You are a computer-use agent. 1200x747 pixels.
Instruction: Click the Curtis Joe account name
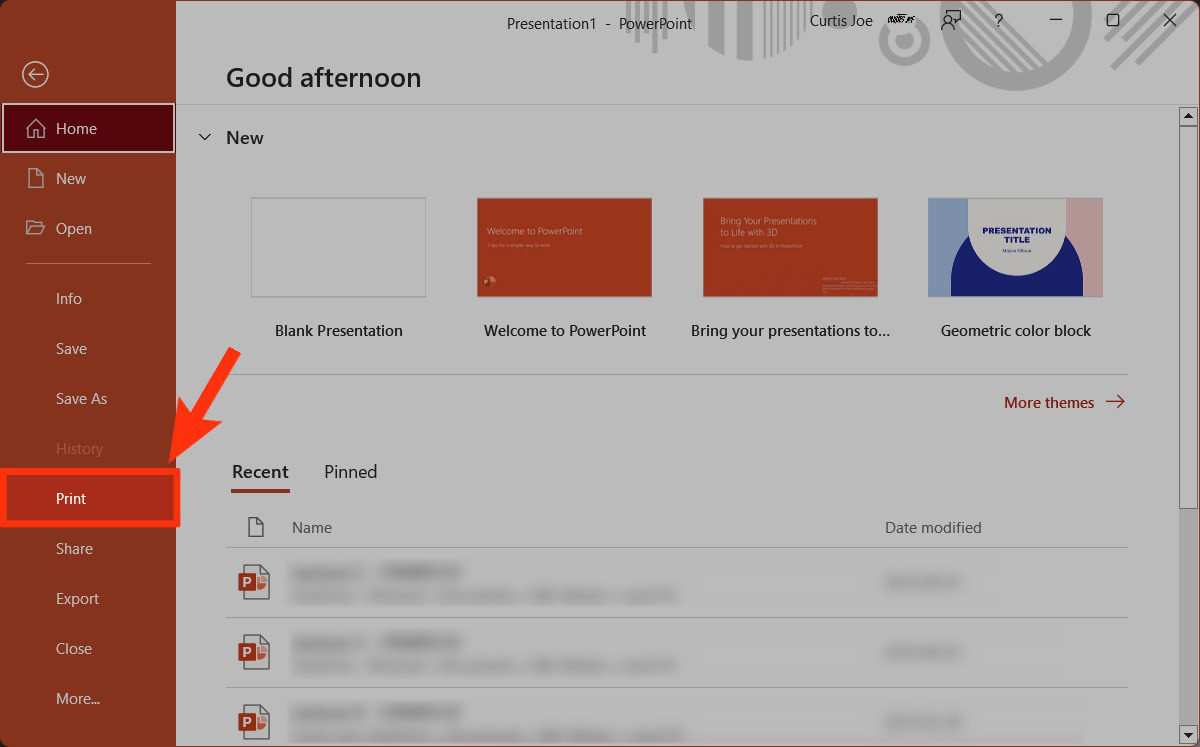pyautogui.click(x=841, y=21)
